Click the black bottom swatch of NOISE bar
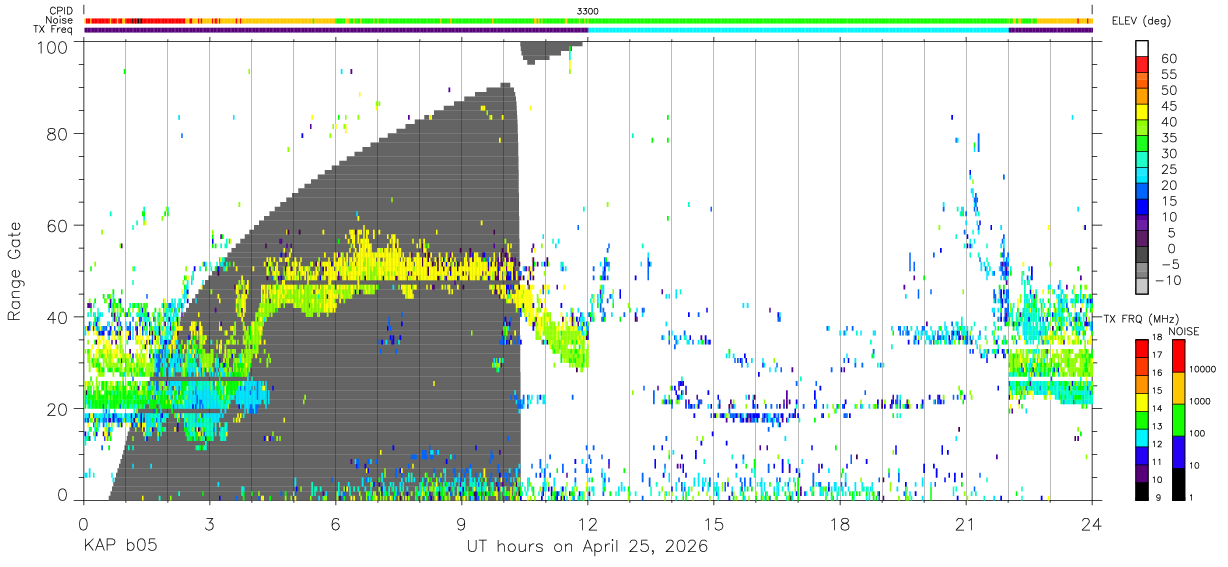The height and width of the screenshot is (567, 1228). point(1177,483)
